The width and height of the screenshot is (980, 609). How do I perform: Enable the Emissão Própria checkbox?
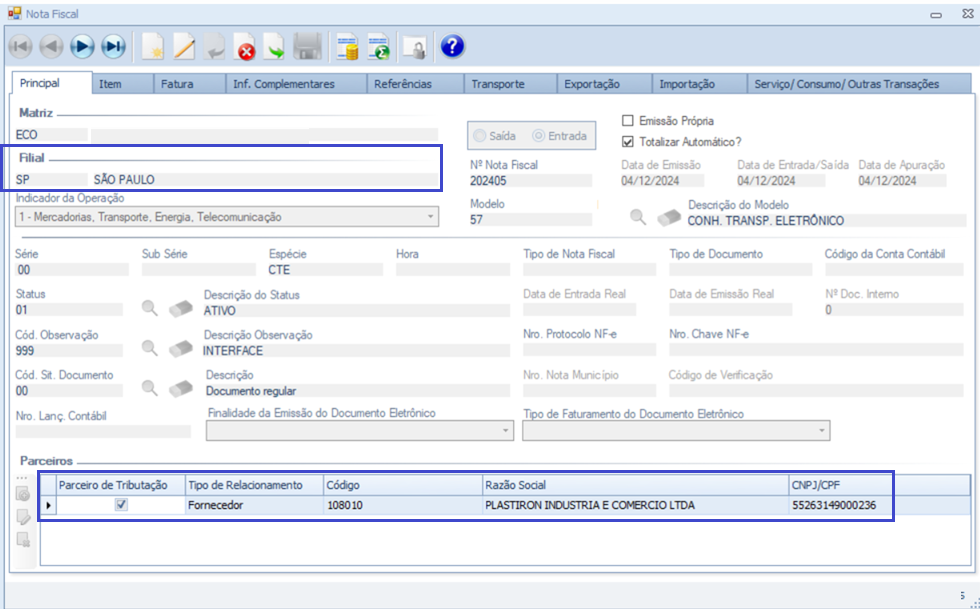point(629,121)
